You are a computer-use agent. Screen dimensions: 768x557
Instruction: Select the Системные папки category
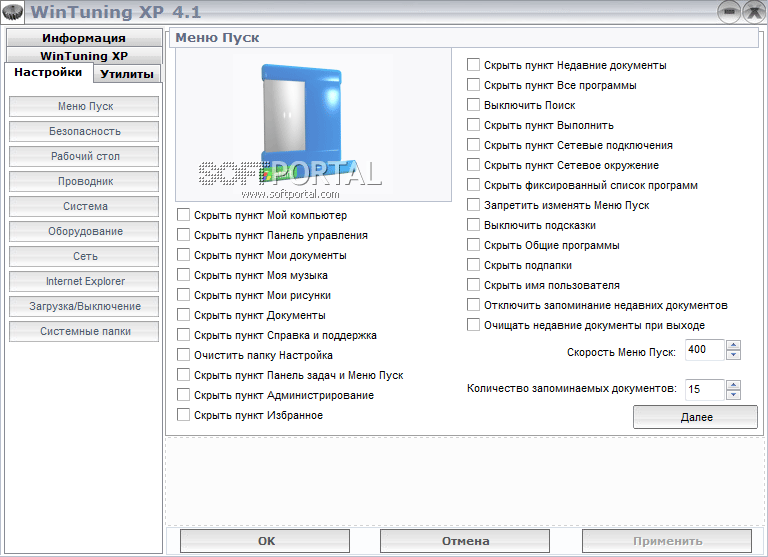coord(84,331)
